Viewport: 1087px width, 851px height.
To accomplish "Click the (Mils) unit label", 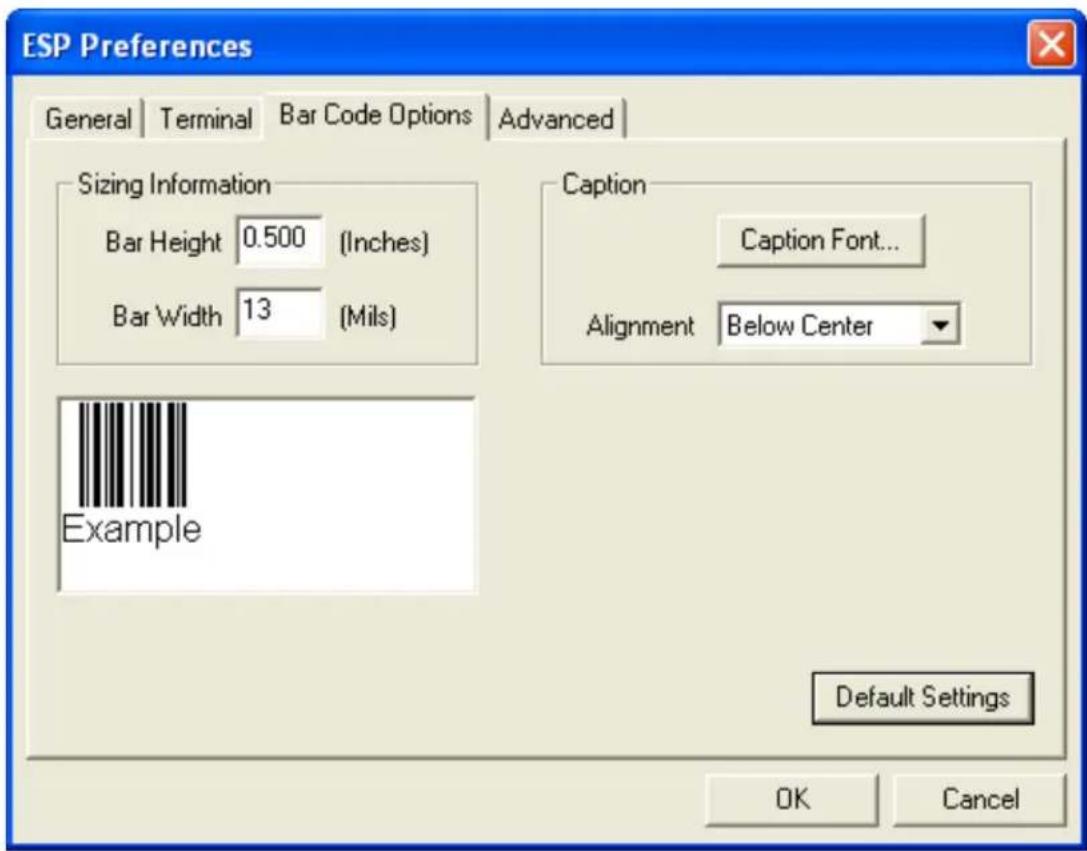I will tap(367, 317).
